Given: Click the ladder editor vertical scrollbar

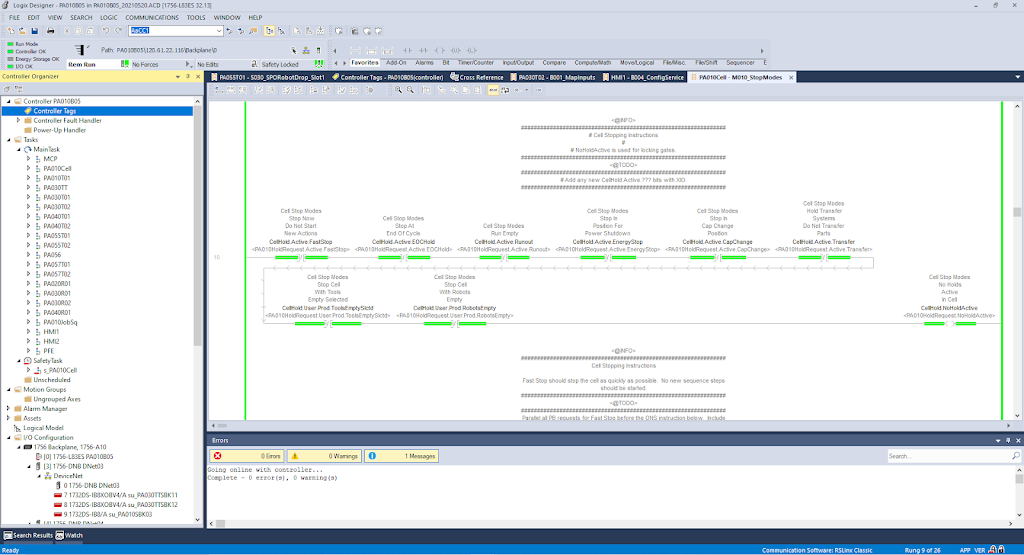Looking at the screenshot, I should coord(1016,300).
